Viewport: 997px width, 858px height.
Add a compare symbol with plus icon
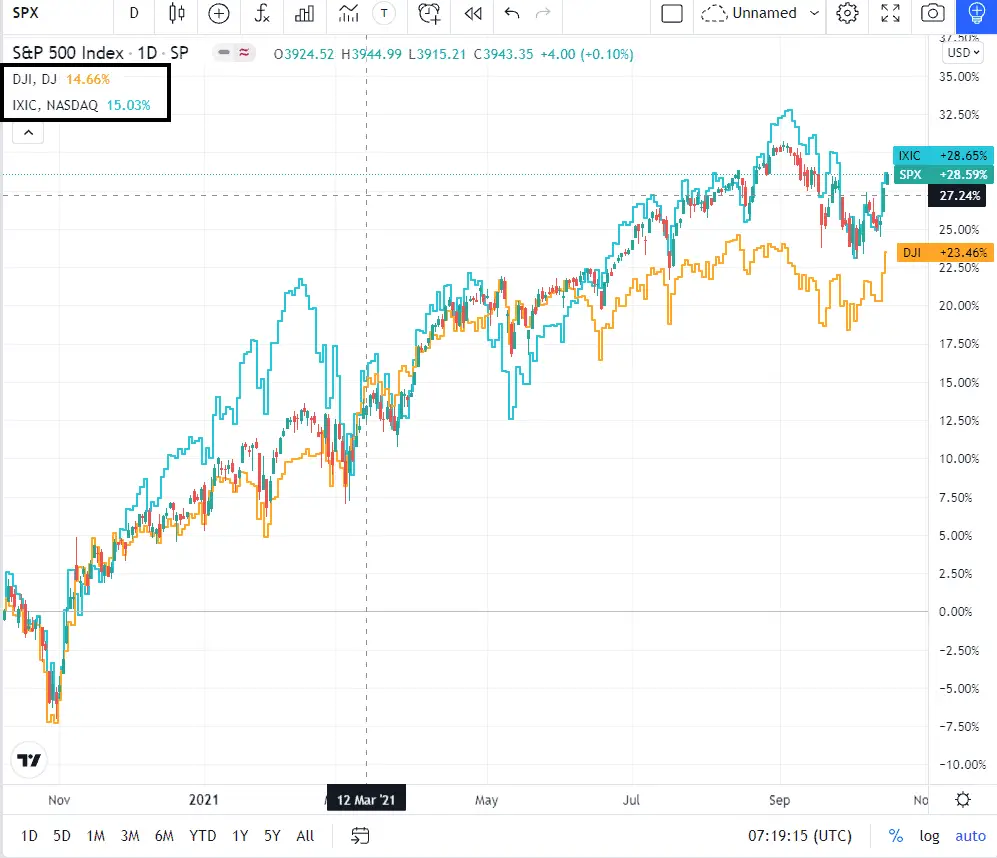tap(219, 13)
